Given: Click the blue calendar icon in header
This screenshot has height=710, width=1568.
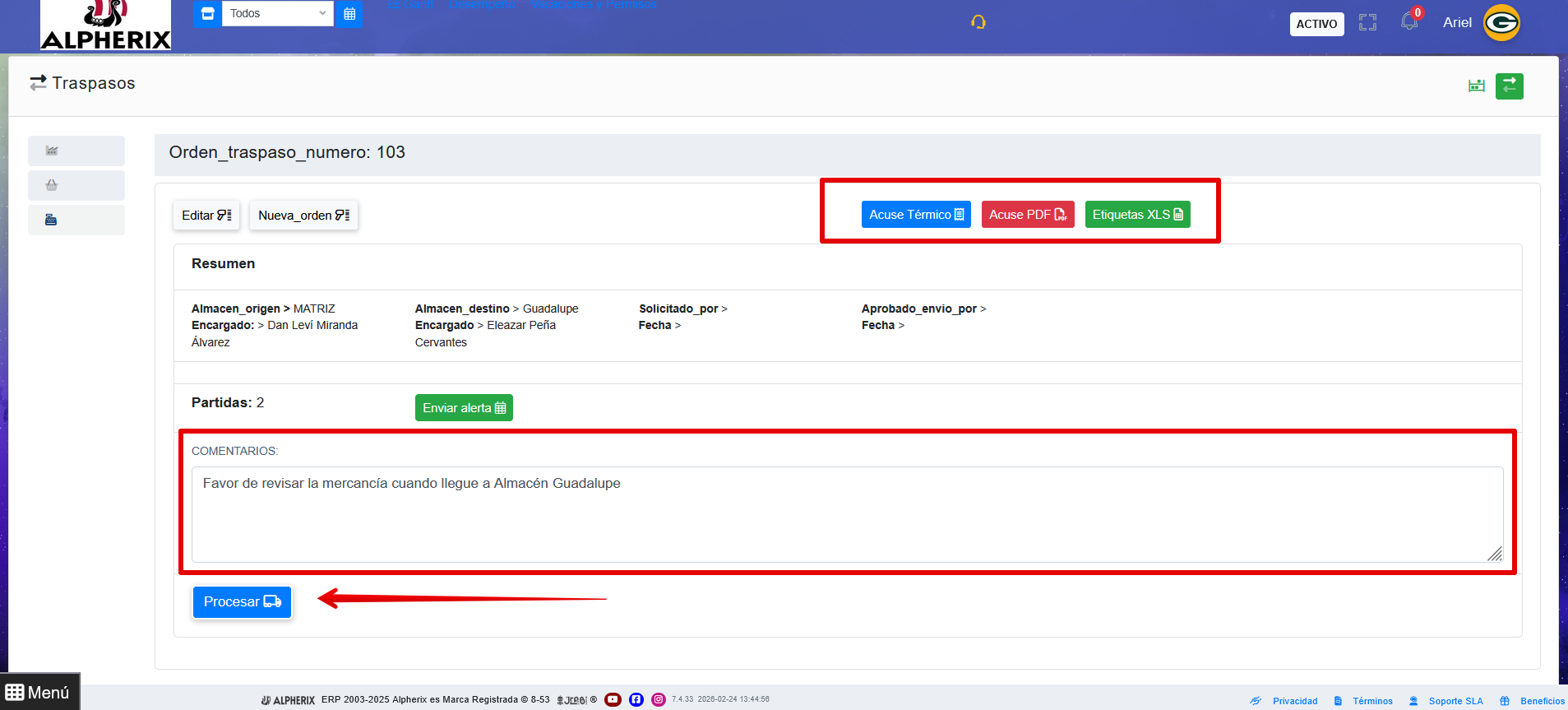Looking at the screenshot, I should 349,13.
